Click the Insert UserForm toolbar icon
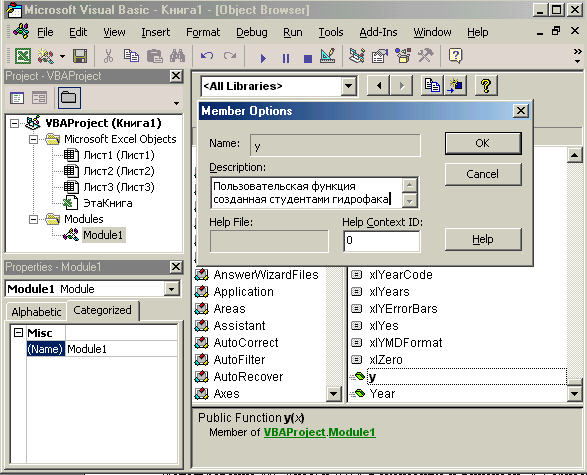Screen dimensions: 587x475 tap(45, 57)
